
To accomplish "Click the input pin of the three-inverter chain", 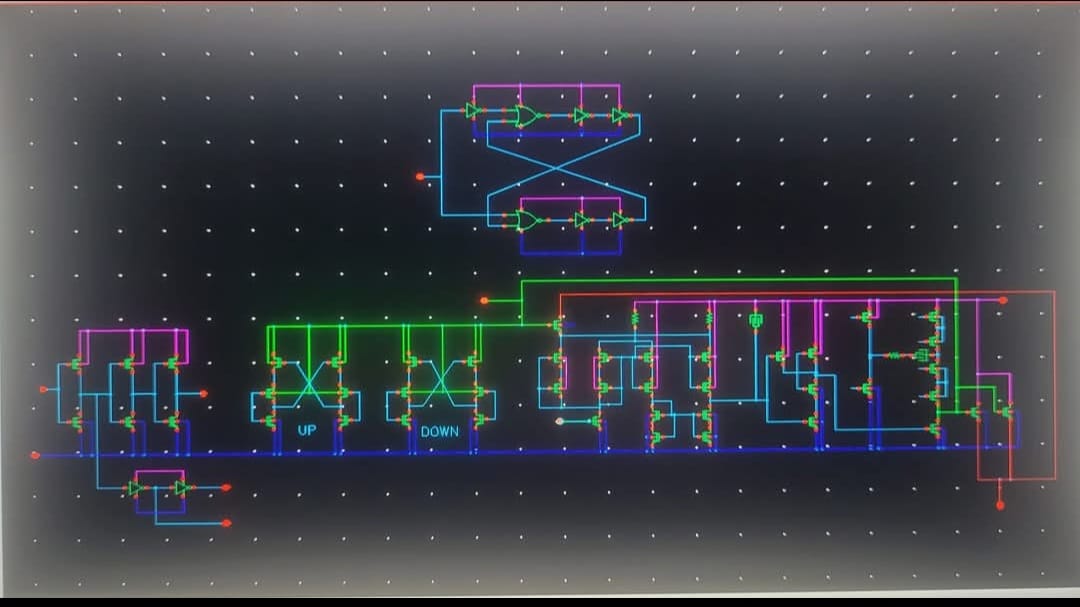I will pos(43,388).
